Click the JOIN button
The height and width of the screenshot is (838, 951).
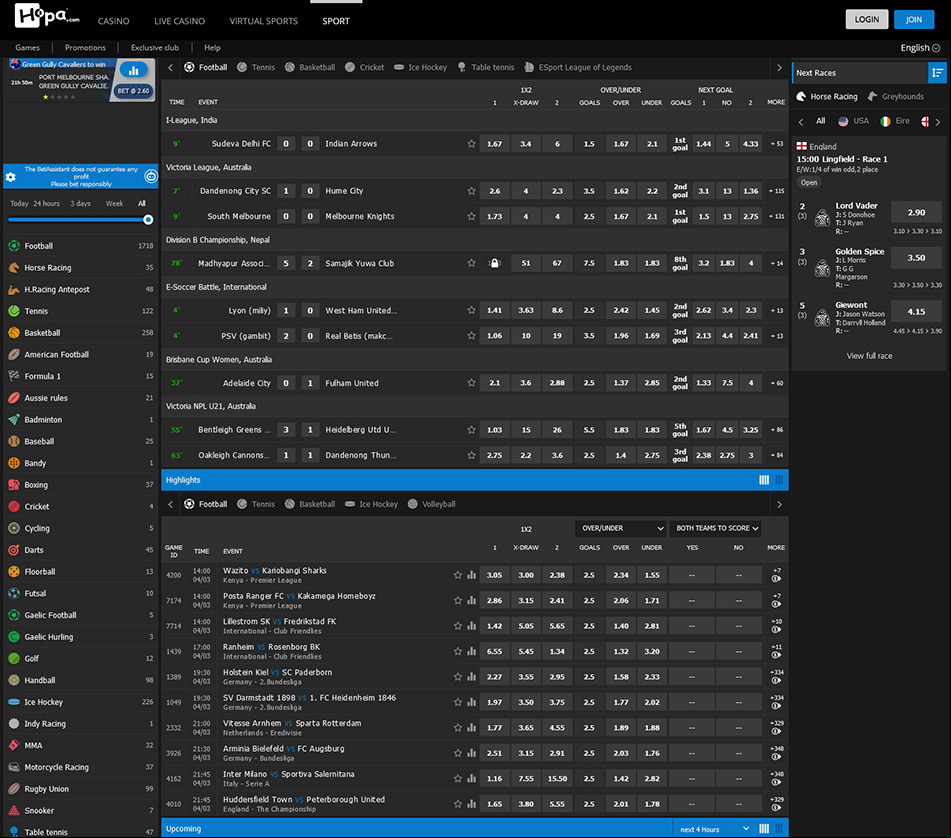914,19
